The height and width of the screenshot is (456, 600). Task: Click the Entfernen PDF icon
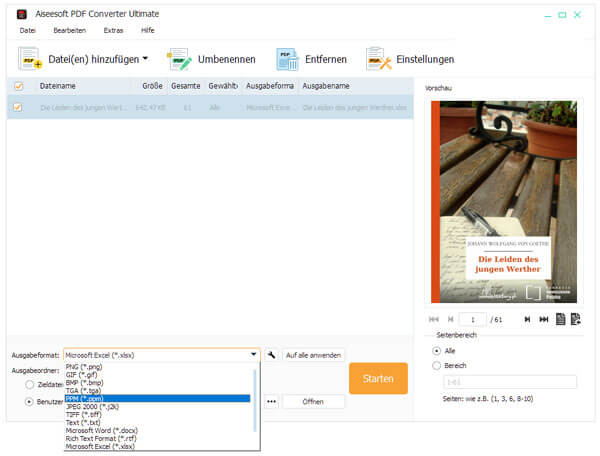click(288, 59)
